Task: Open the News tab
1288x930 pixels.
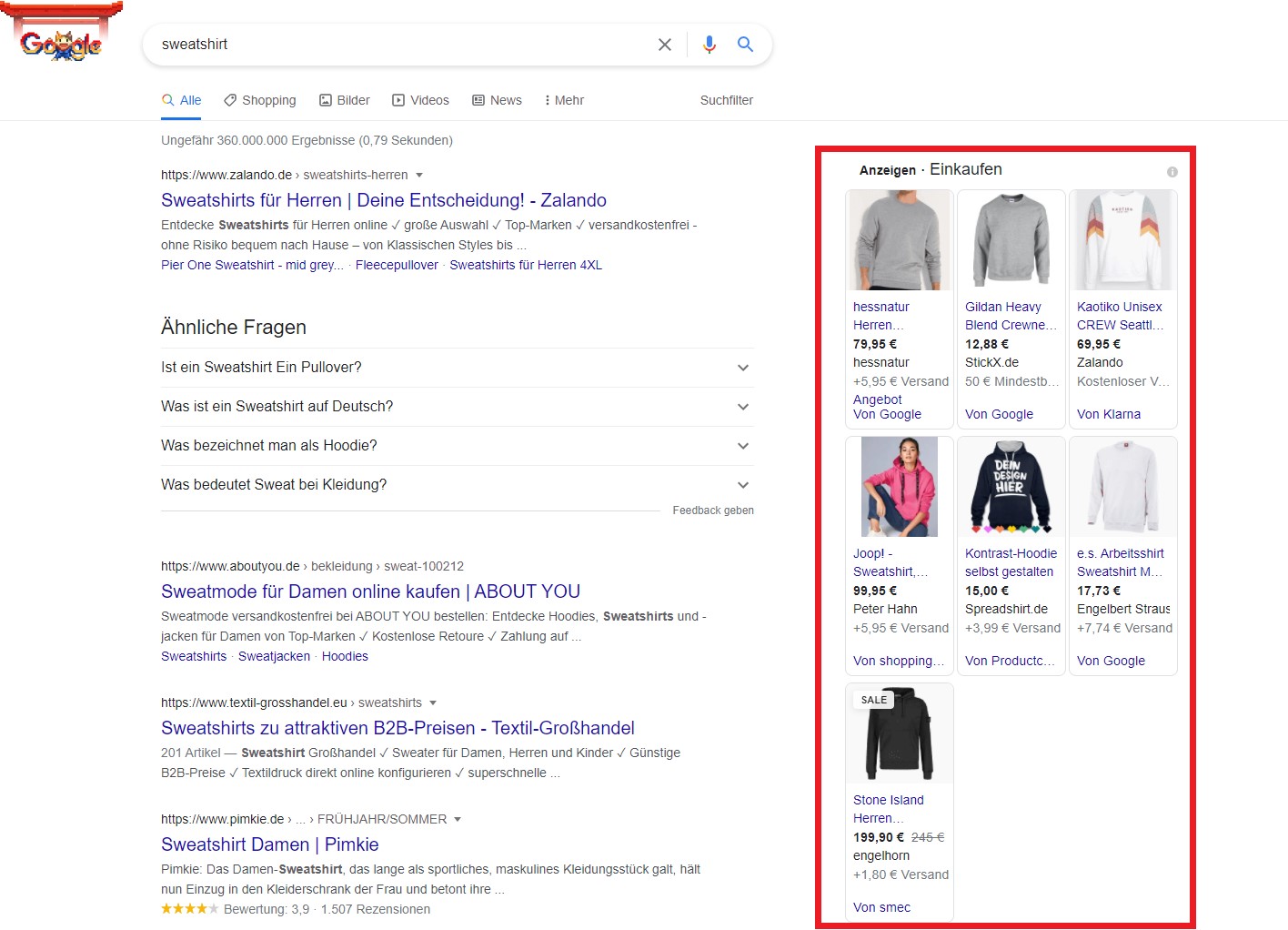Action: tap(497, 100)
